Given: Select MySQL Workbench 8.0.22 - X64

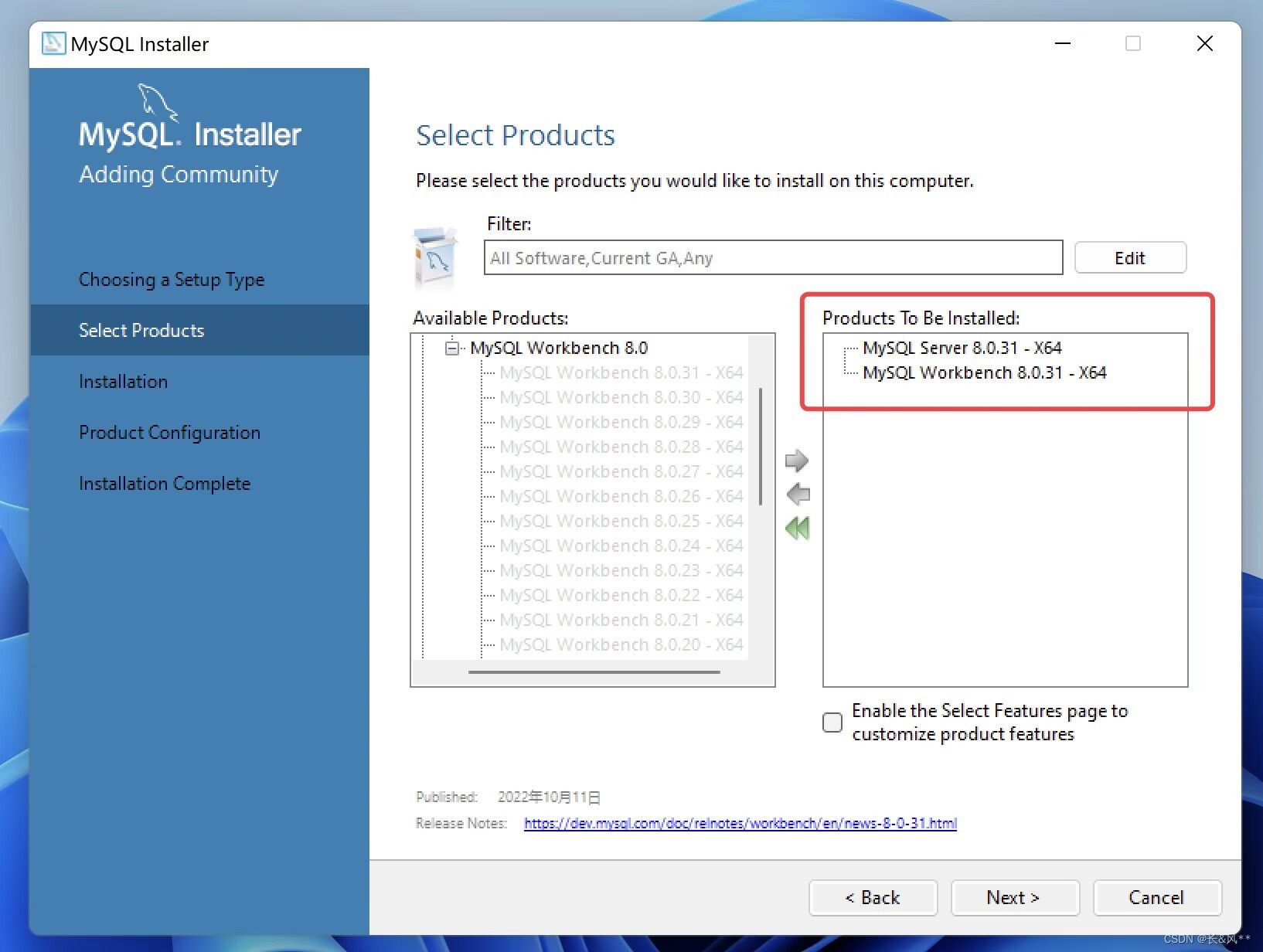Looking at the screenshot, I should (621, 596).
